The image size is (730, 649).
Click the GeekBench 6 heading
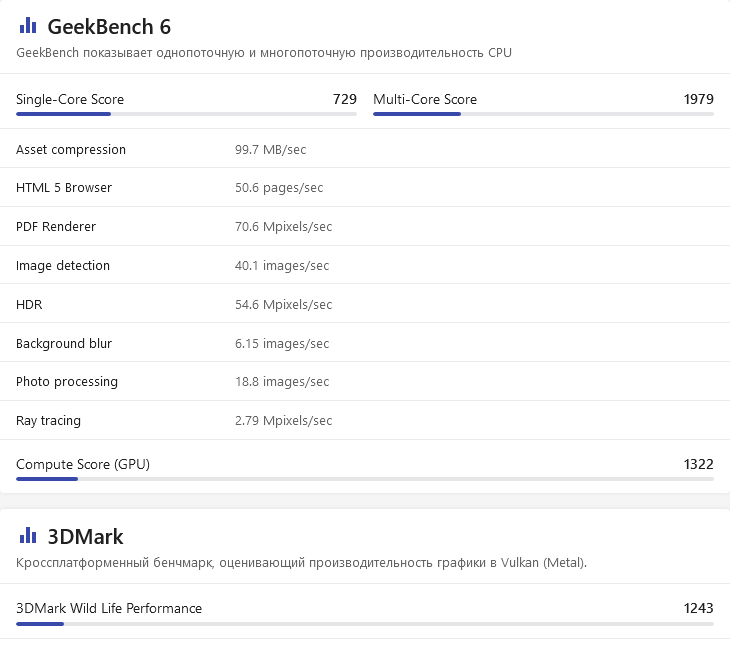pos(109,27)
